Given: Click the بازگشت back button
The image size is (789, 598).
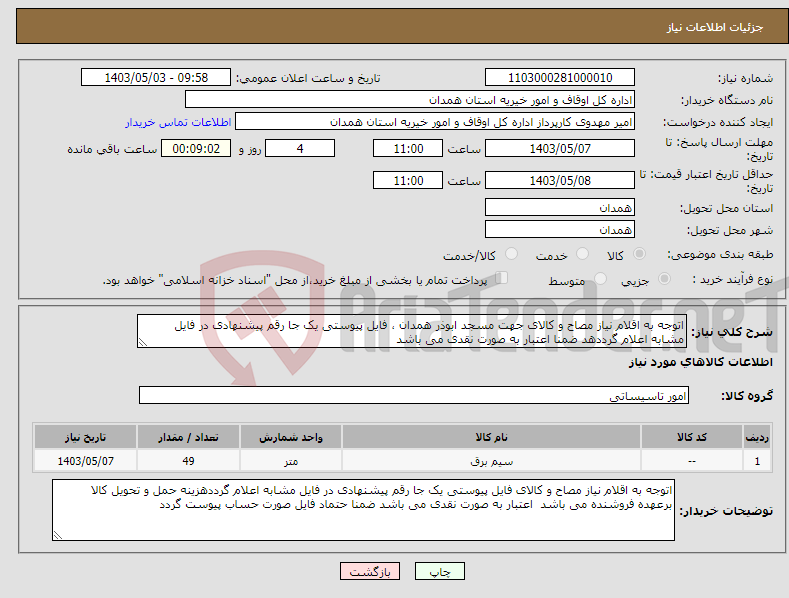Looking at the screenshot, I should click(370, 571).
